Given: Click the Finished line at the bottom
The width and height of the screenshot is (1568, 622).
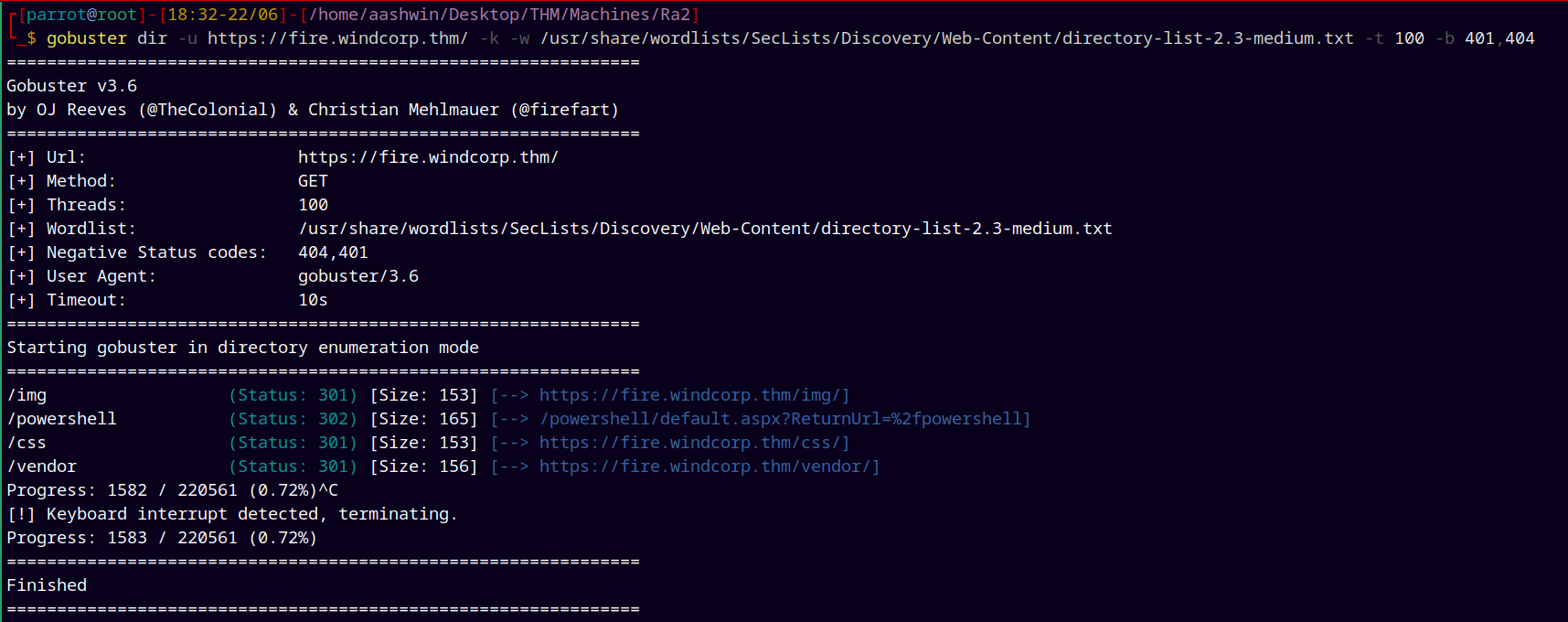Looking at the screenshot, I should coord(47,585).
